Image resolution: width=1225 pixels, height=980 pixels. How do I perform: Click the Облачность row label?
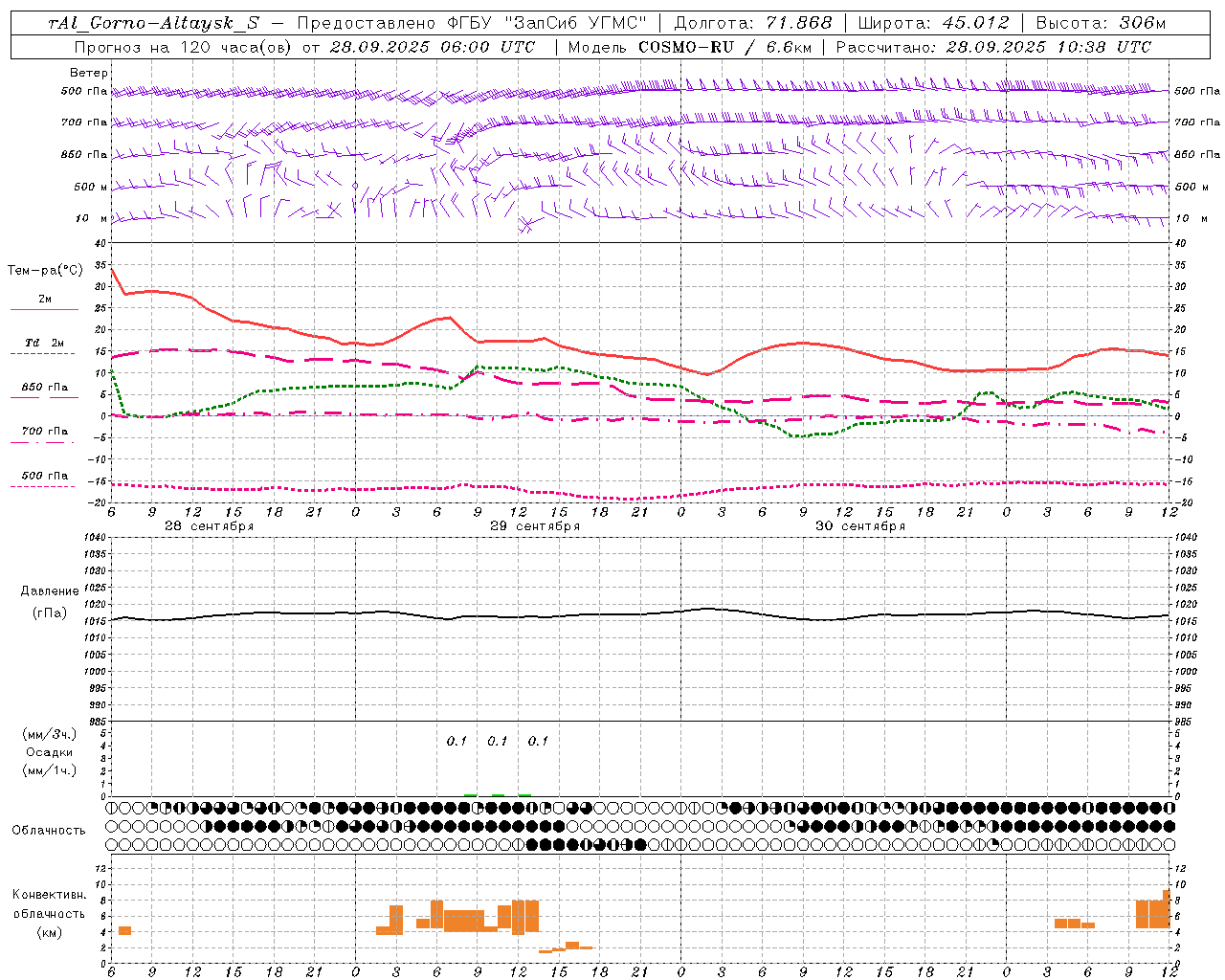(49, 830)
